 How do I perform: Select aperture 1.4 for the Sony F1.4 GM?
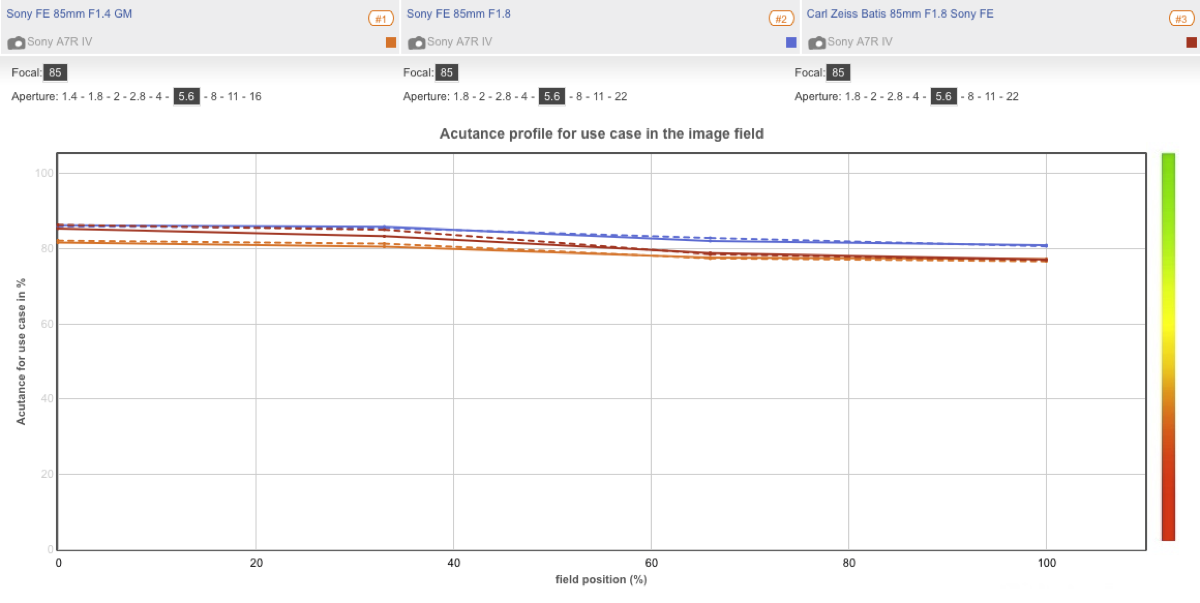pyautogui.click(x=69, y=97)
